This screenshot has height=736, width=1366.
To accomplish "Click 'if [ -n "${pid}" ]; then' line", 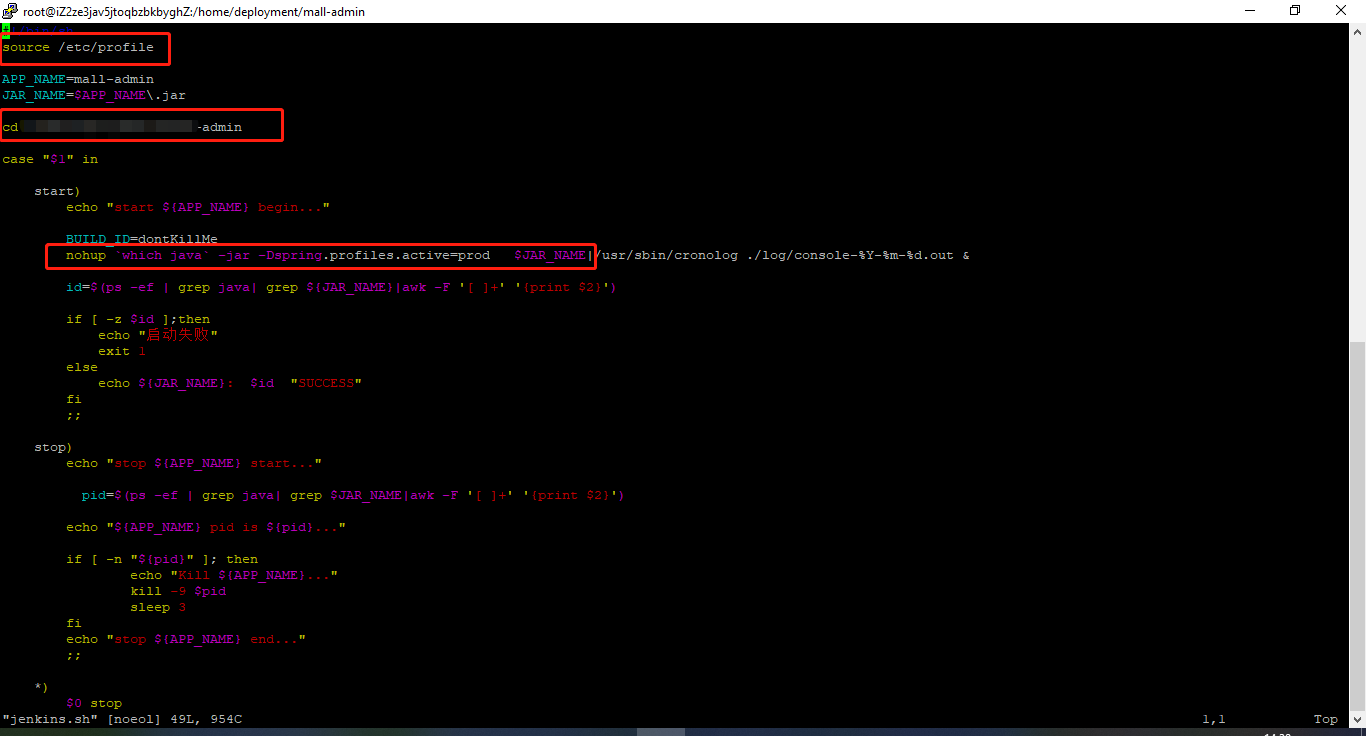I will click(162, 559).
